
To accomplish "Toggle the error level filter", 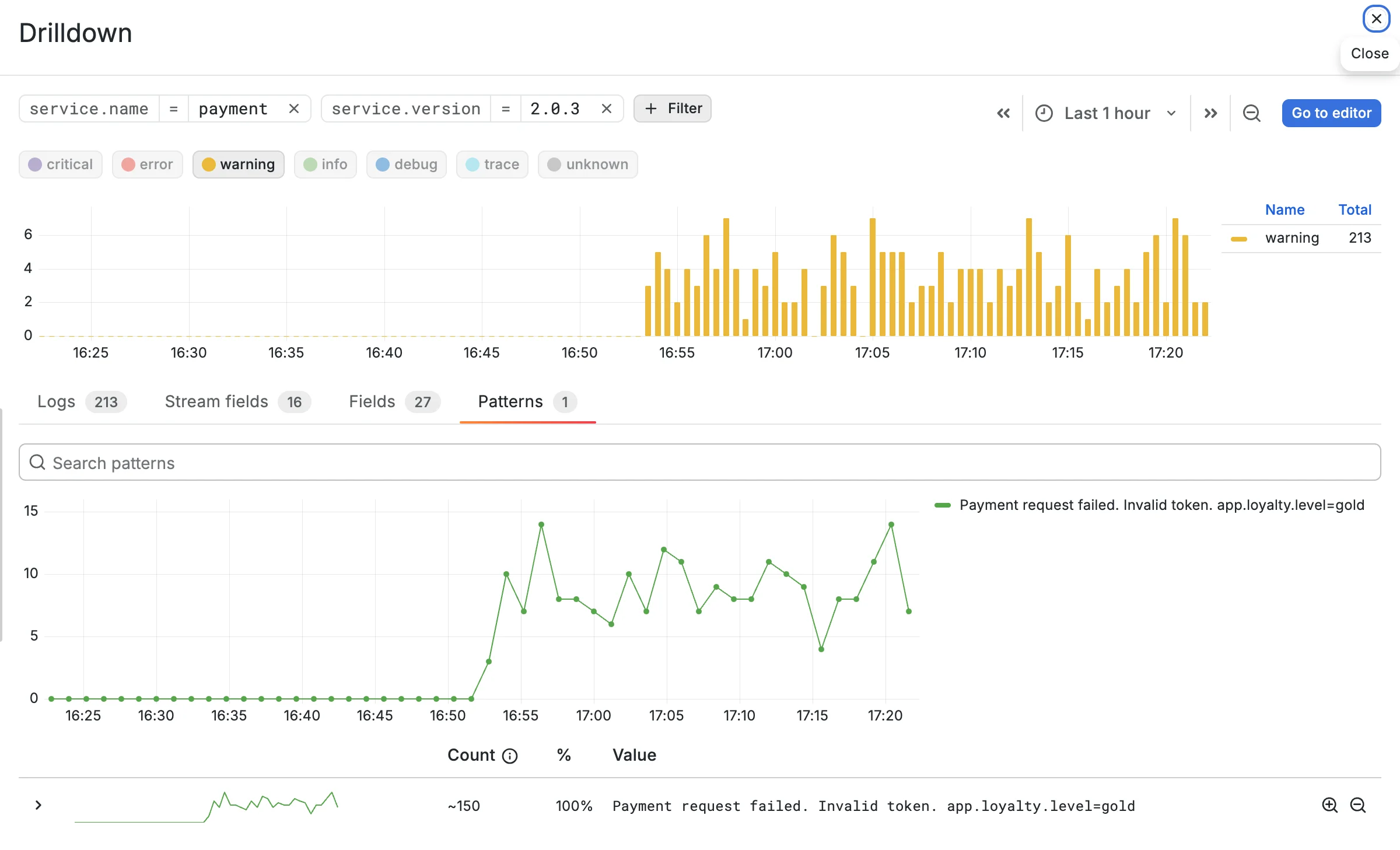I will point(148,165).
